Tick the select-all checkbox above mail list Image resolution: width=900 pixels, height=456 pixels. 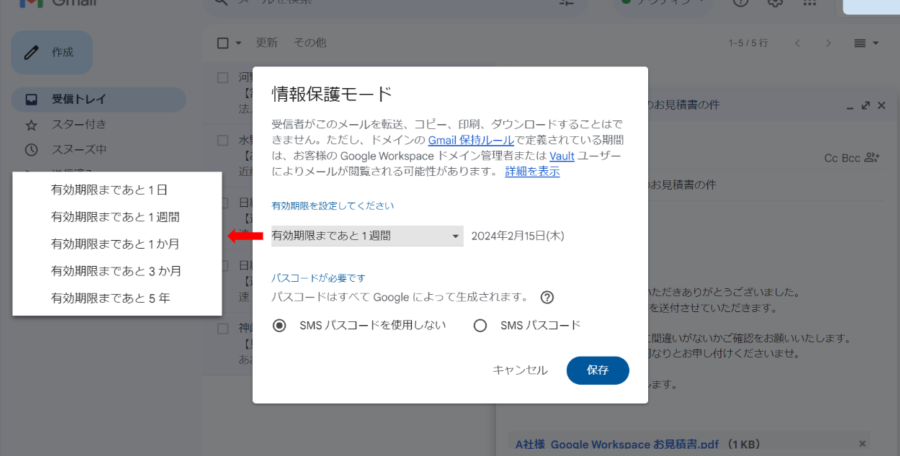coord(223,43)
